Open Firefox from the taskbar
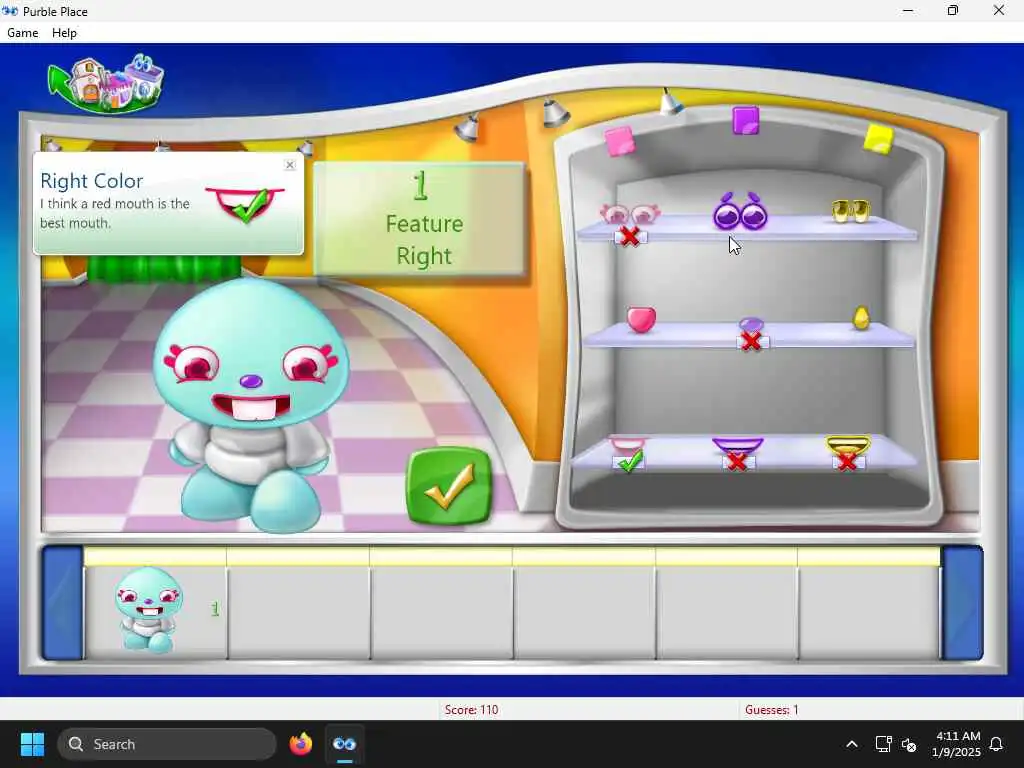The height and width of the screenshot is (768, 1024). 301,744
